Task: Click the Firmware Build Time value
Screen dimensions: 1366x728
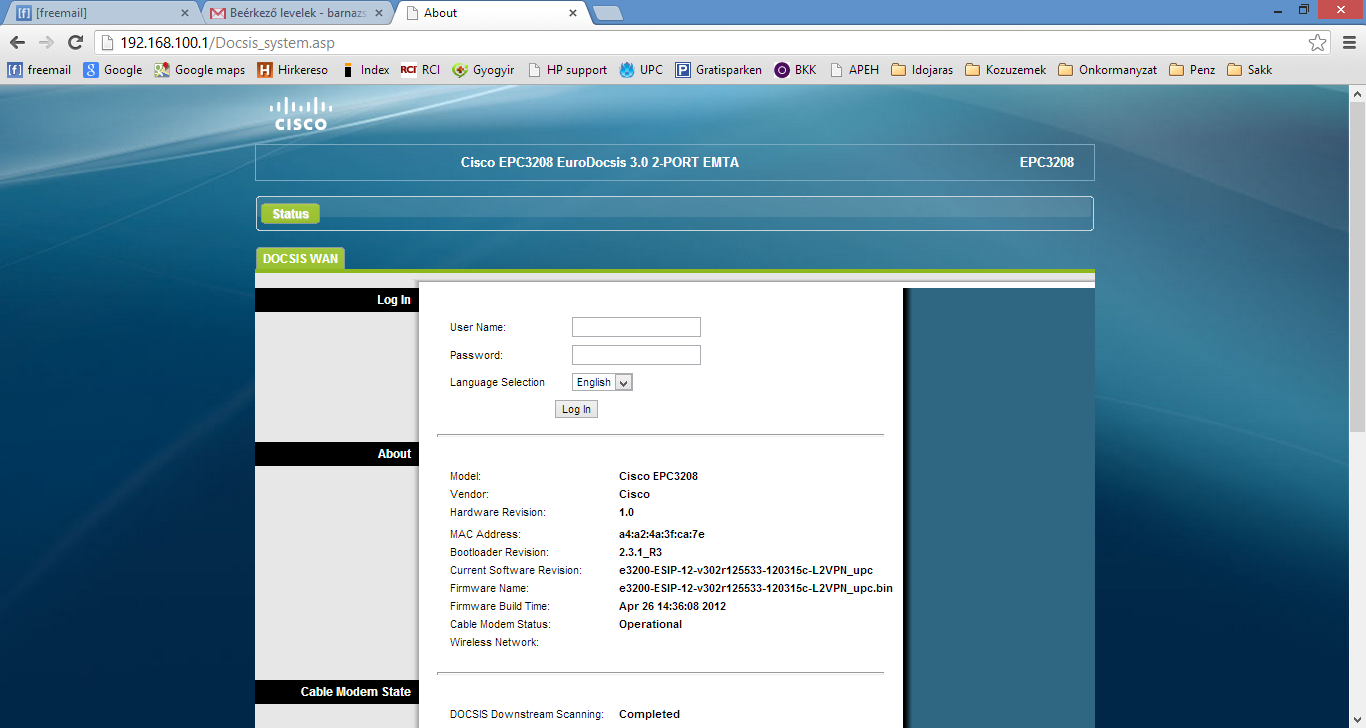Action: [672, 606]
